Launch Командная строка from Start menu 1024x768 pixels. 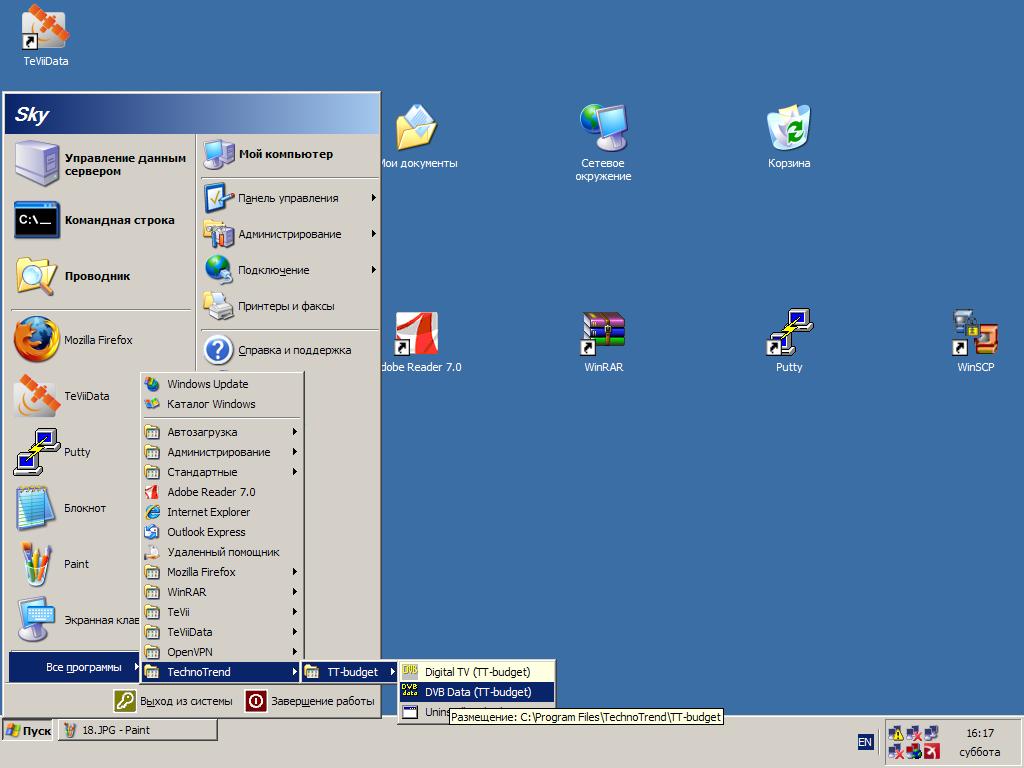pos(101,220)
